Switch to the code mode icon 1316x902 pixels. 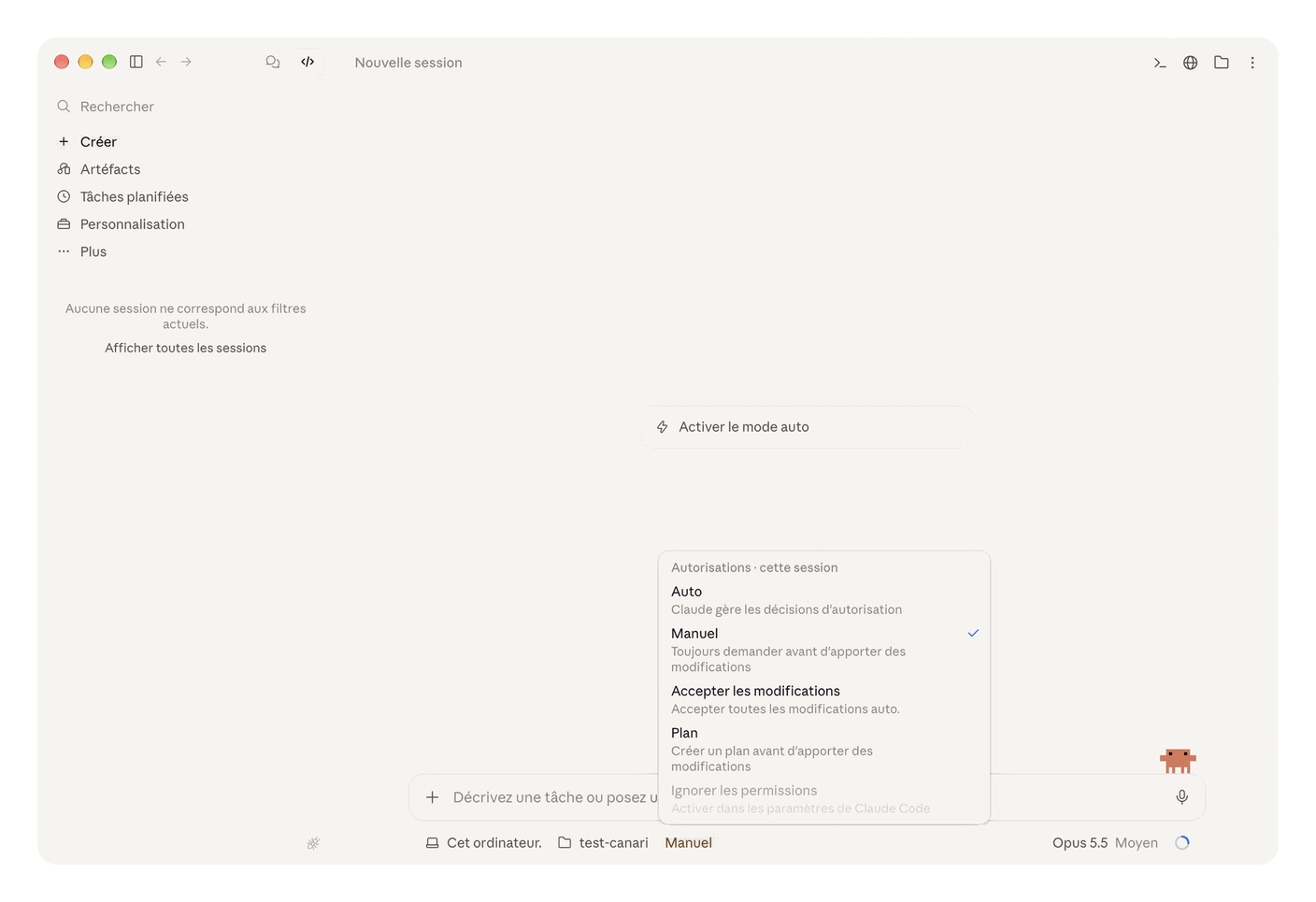click(308, 62)
